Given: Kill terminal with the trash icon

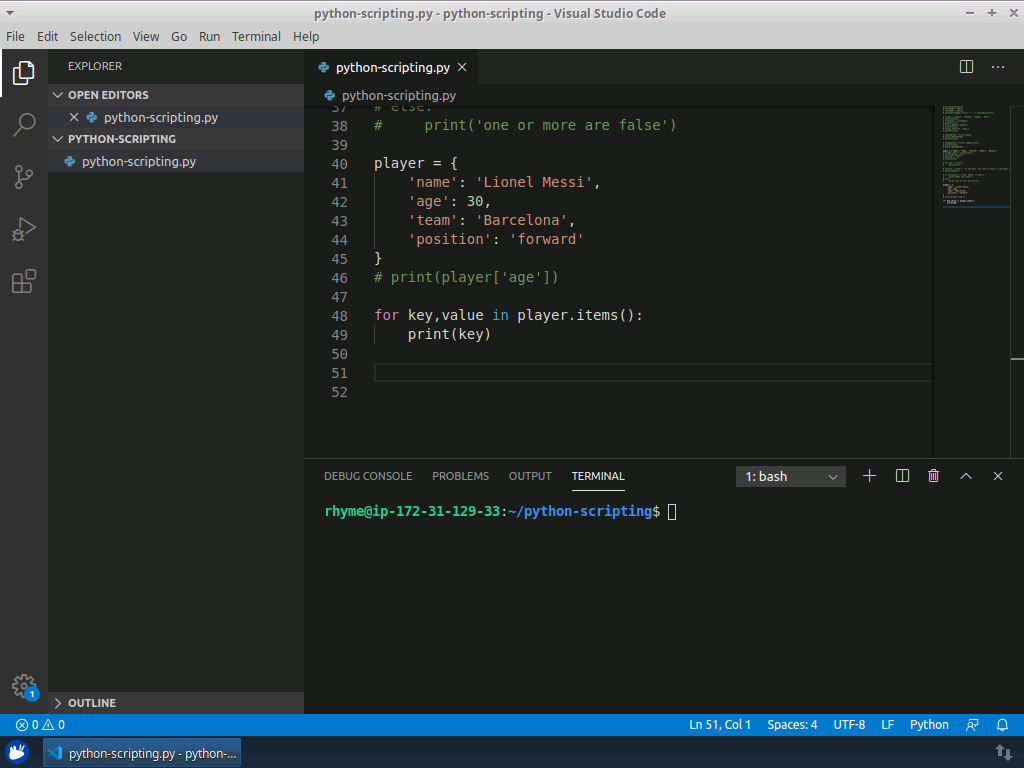Looking at the screenshot, I should tap(934, 476).
